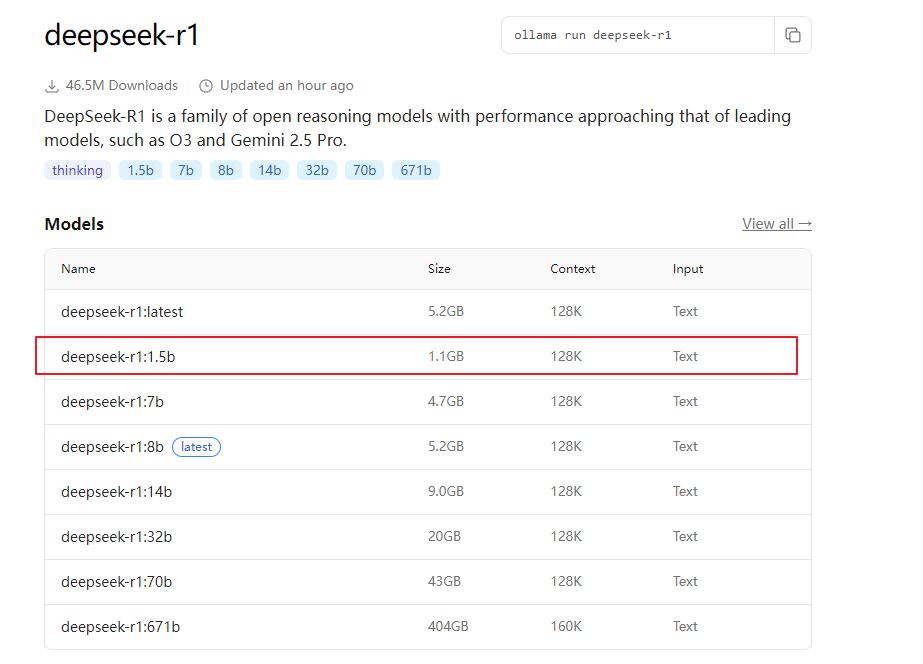Open the View all models link

(777, 224)
